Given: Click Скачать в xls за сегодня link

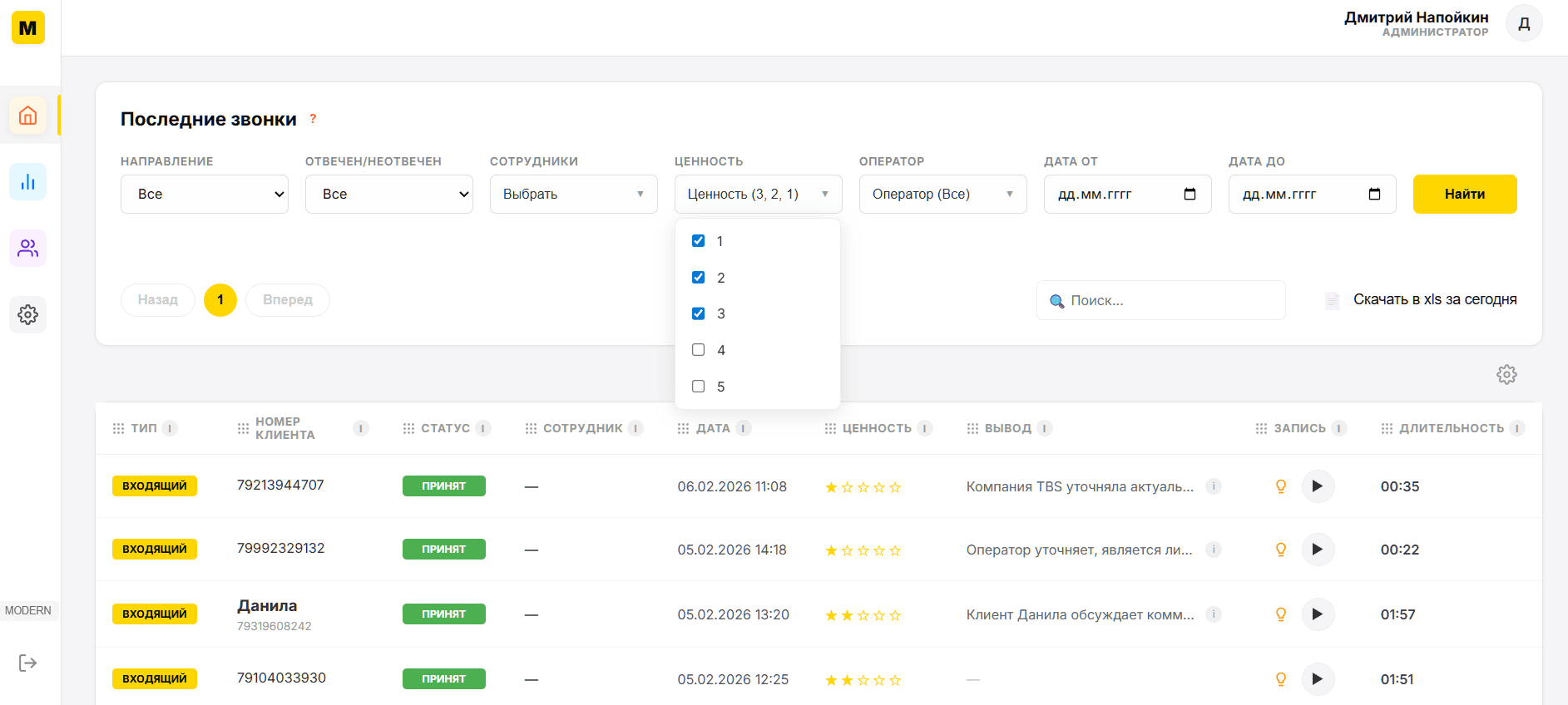Looking at the screenshot, I should pyautogui.click(x=1434, y=300).
